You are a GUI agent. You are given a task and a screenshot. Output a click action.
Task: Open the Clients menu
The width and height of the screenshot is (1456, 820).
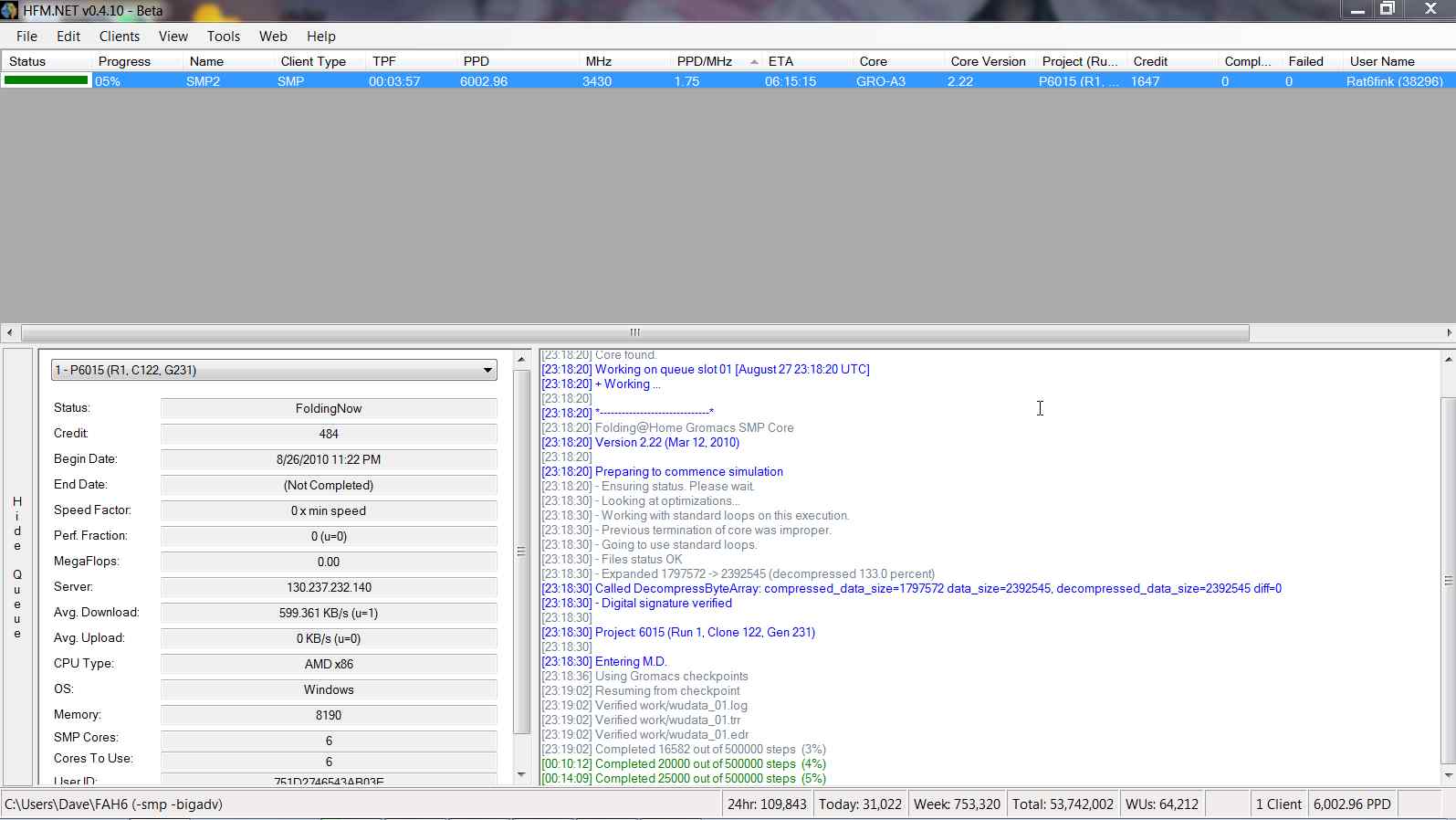[120, 37]
